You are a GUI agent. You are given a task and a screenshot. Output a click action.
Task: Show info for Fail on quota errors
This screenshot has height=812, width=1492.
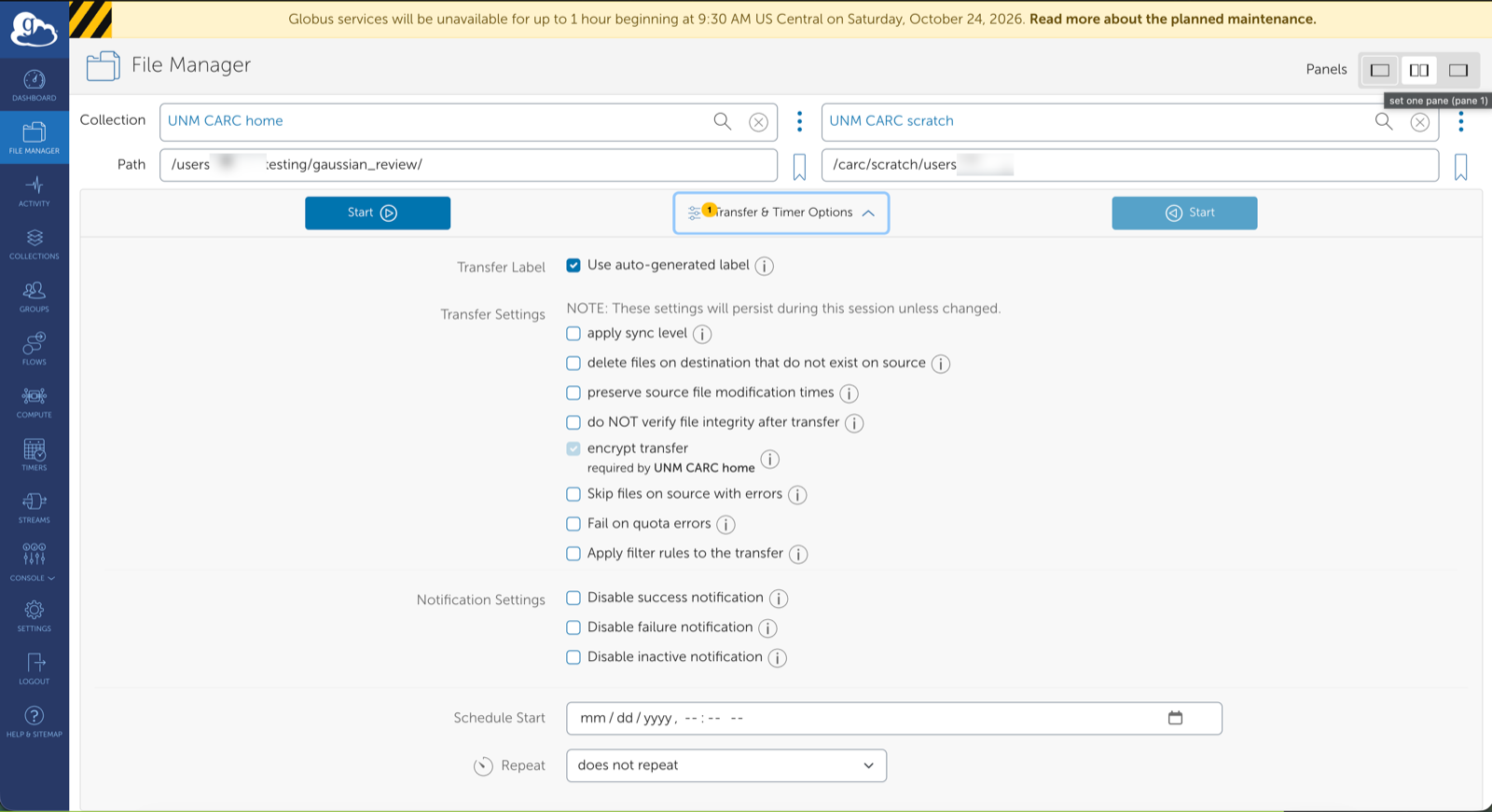click(725, 525)
